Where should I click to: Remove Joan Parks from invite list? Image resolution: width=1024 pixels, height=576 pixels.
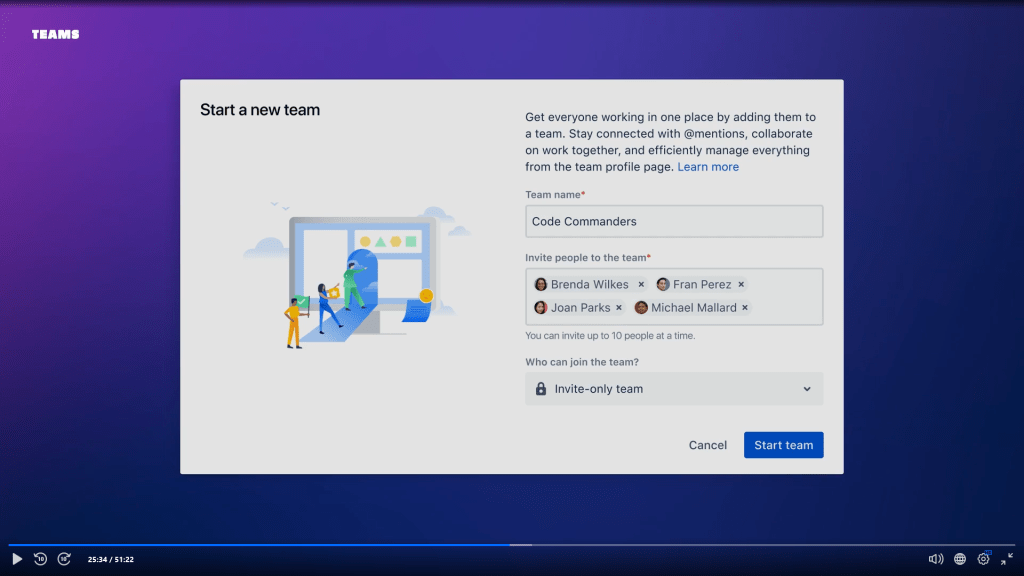[x=619, y=308]
